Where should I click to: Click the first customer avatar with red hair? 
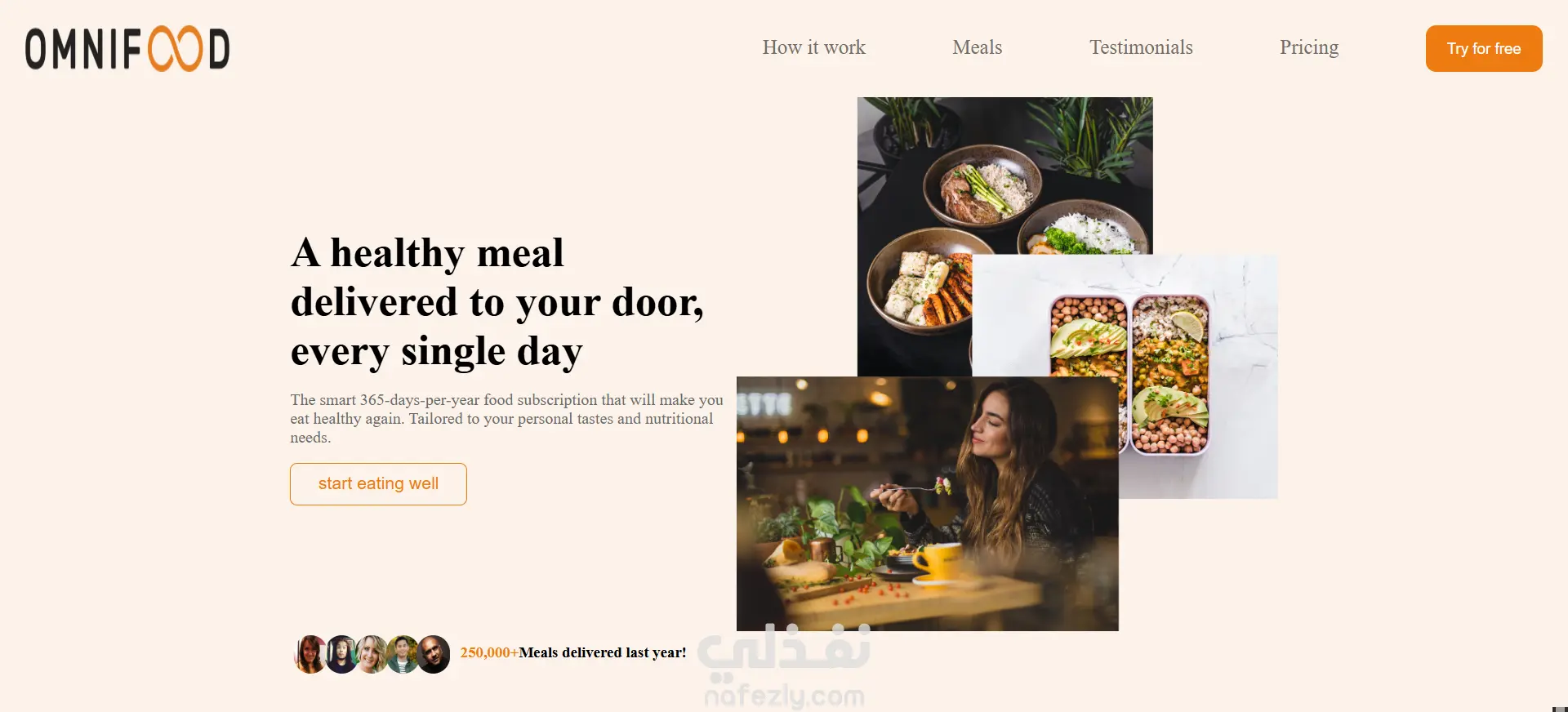[310, 654]
